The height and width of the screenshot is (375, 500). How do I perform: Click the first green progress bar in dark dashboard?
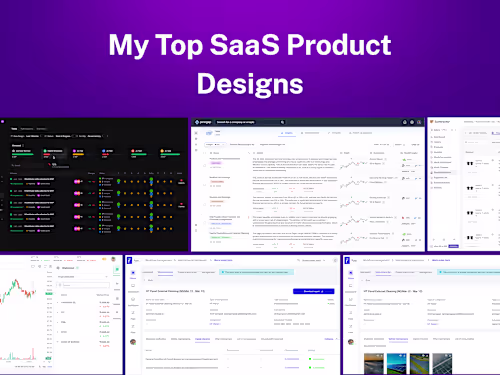[x=23, y=154]
